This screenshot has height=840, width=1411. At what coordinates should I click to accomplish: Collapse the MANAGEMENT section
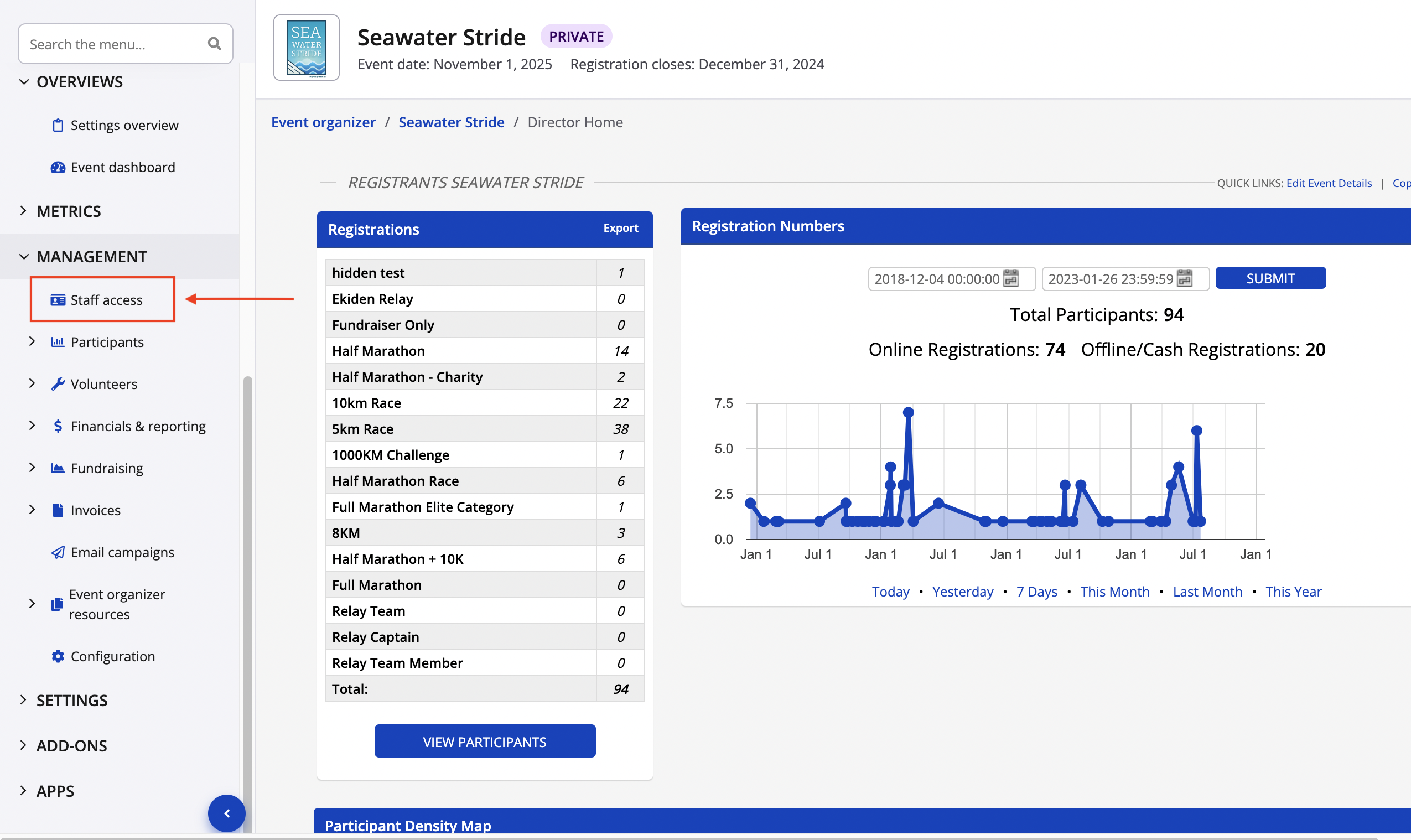[x=24, y=256]
